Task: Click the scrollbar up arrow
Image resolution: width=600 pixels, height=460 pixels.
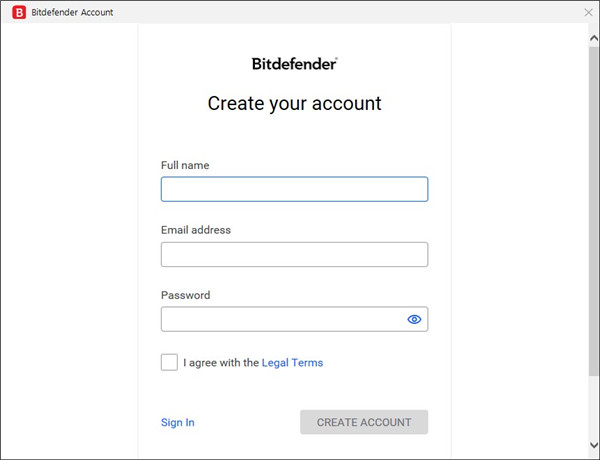Action: pyautogui.click(x=593, y=37)
